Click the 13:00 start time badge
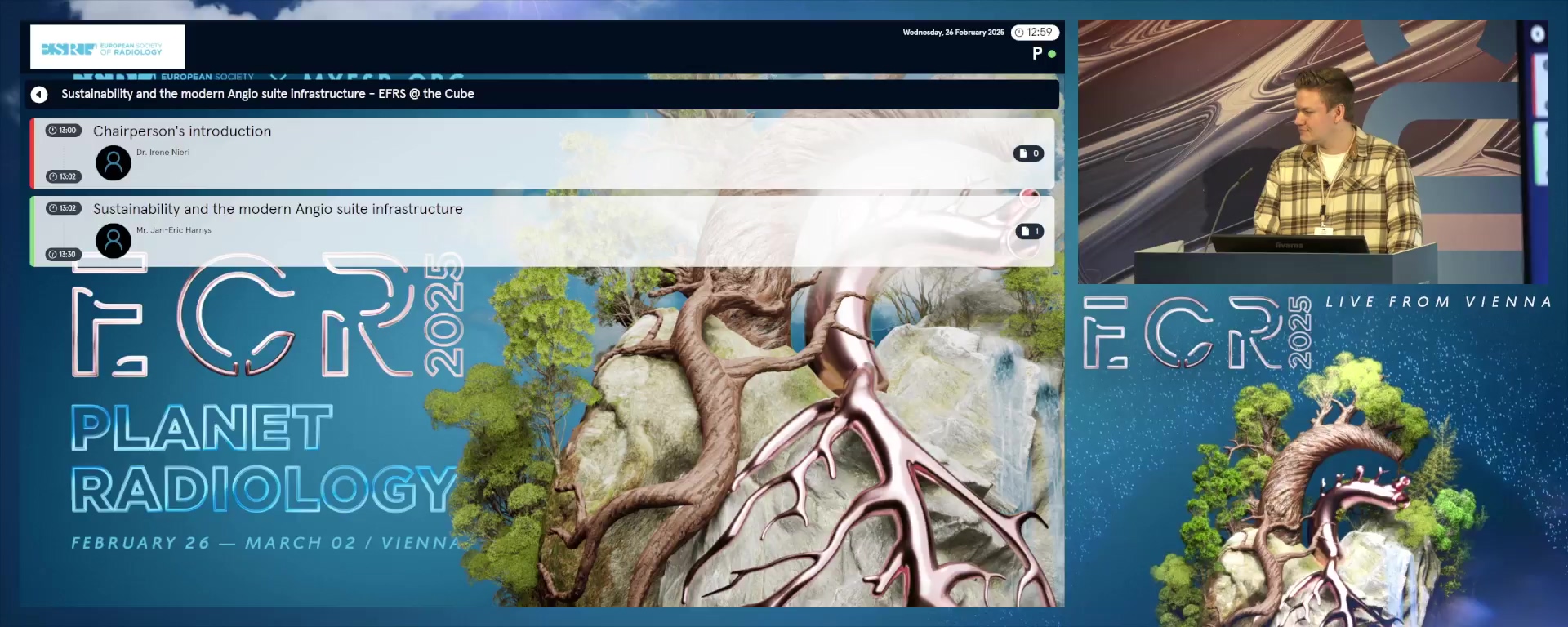The image size is (1568, 627). pyautogui.click(x=63, y=131)
